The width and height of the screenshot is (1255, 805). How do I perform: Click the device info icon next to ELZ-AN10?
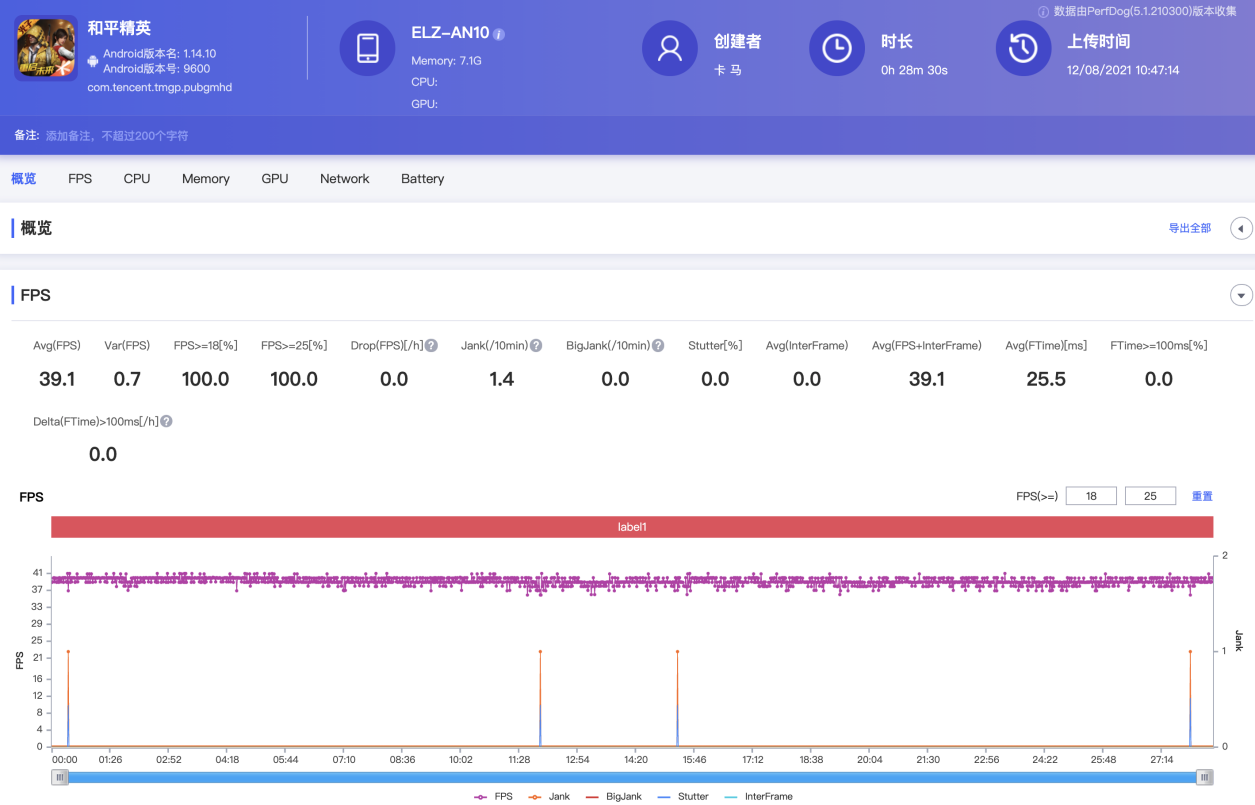coord(499,34)
